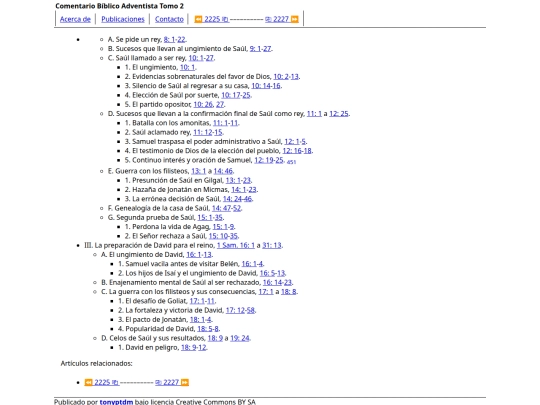This screenshot has height=405, width=540.
Task: Click the bottom rewind arrow icon before 2225
Action: [x=89, y=382]
